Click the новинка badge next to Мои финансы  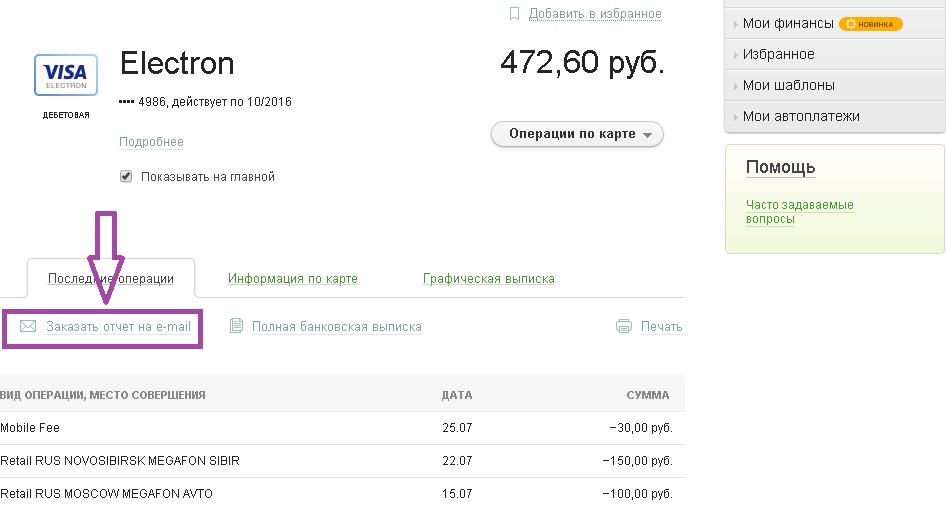[x=870, y=24]
